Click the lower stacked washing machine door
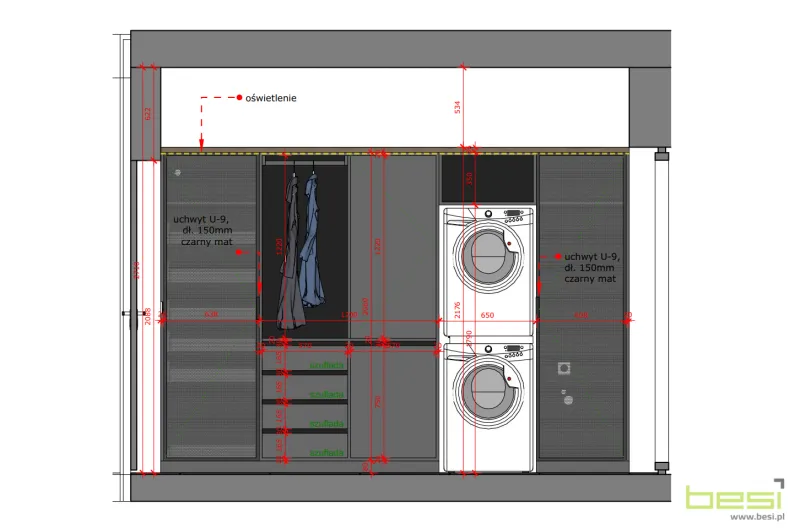 [x=489, y=392]
